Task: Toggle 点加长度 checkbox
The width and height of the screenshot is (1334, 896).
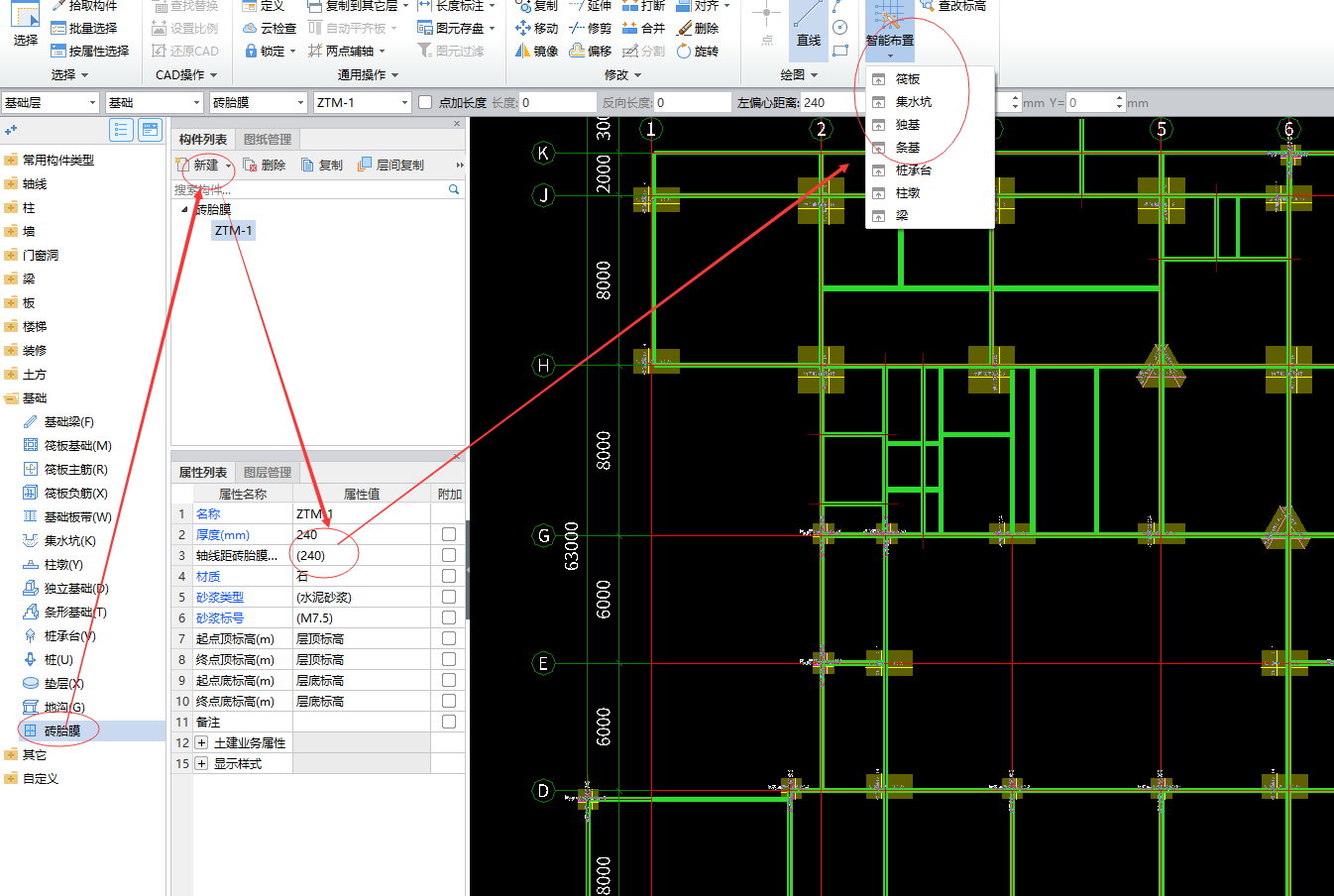Action: (425, 102)
